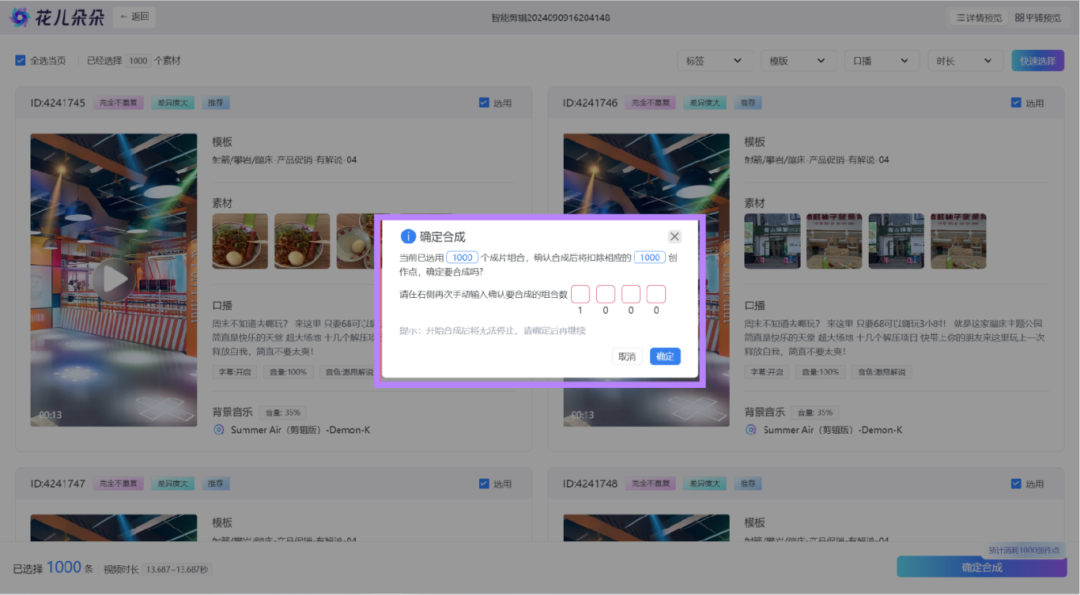1080x595 pixels.
Task: Click the first digit box above 1
Action: click(581, 294)
